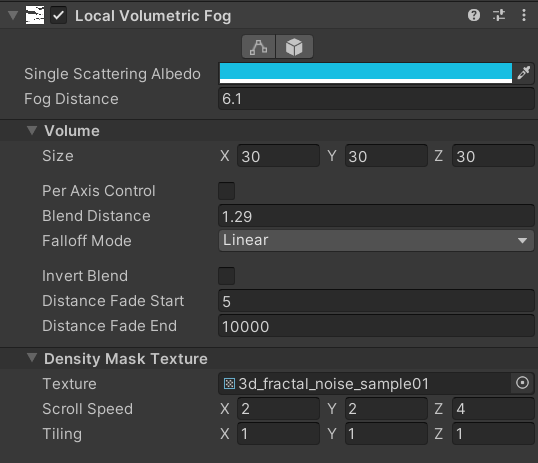Open the Falloff Mode dropdown
538x463 pixels.
pyautogui.click(x=376, y=240)
